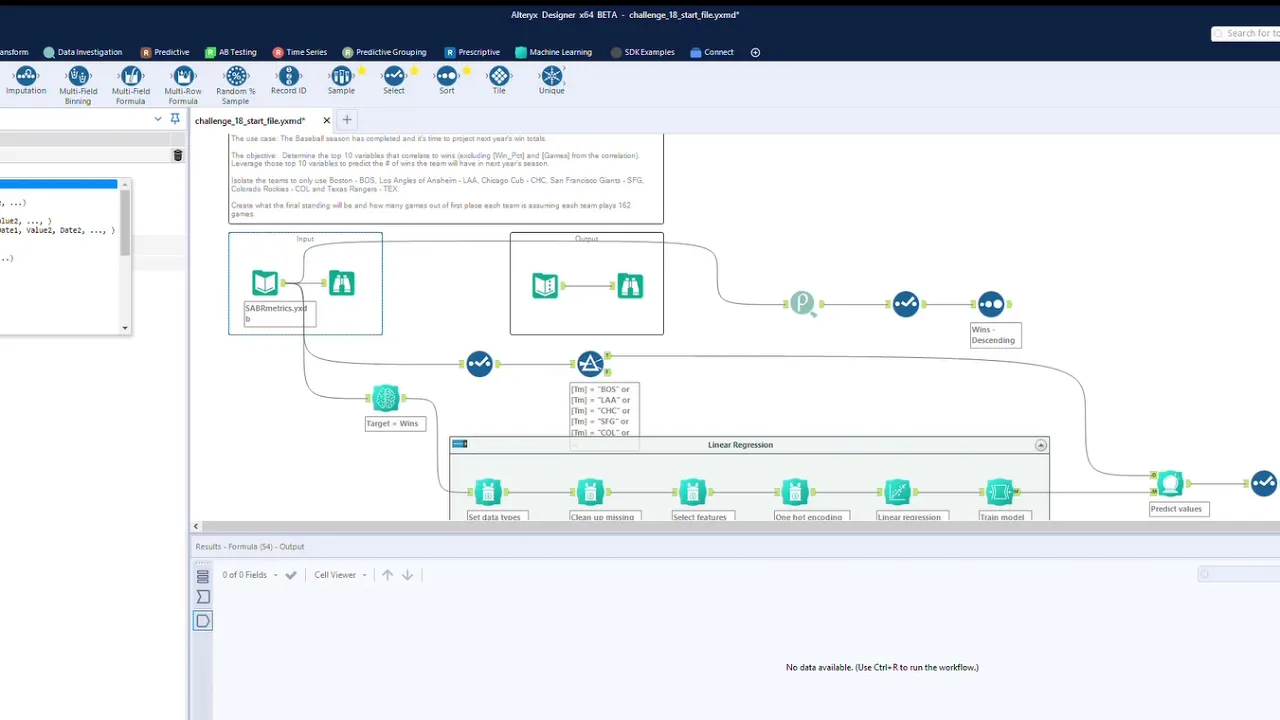This screenshot has width=1280, height=720.
Task: Select the SABRmetrics.yxdb Input Data node
Action: pos(265,283)
